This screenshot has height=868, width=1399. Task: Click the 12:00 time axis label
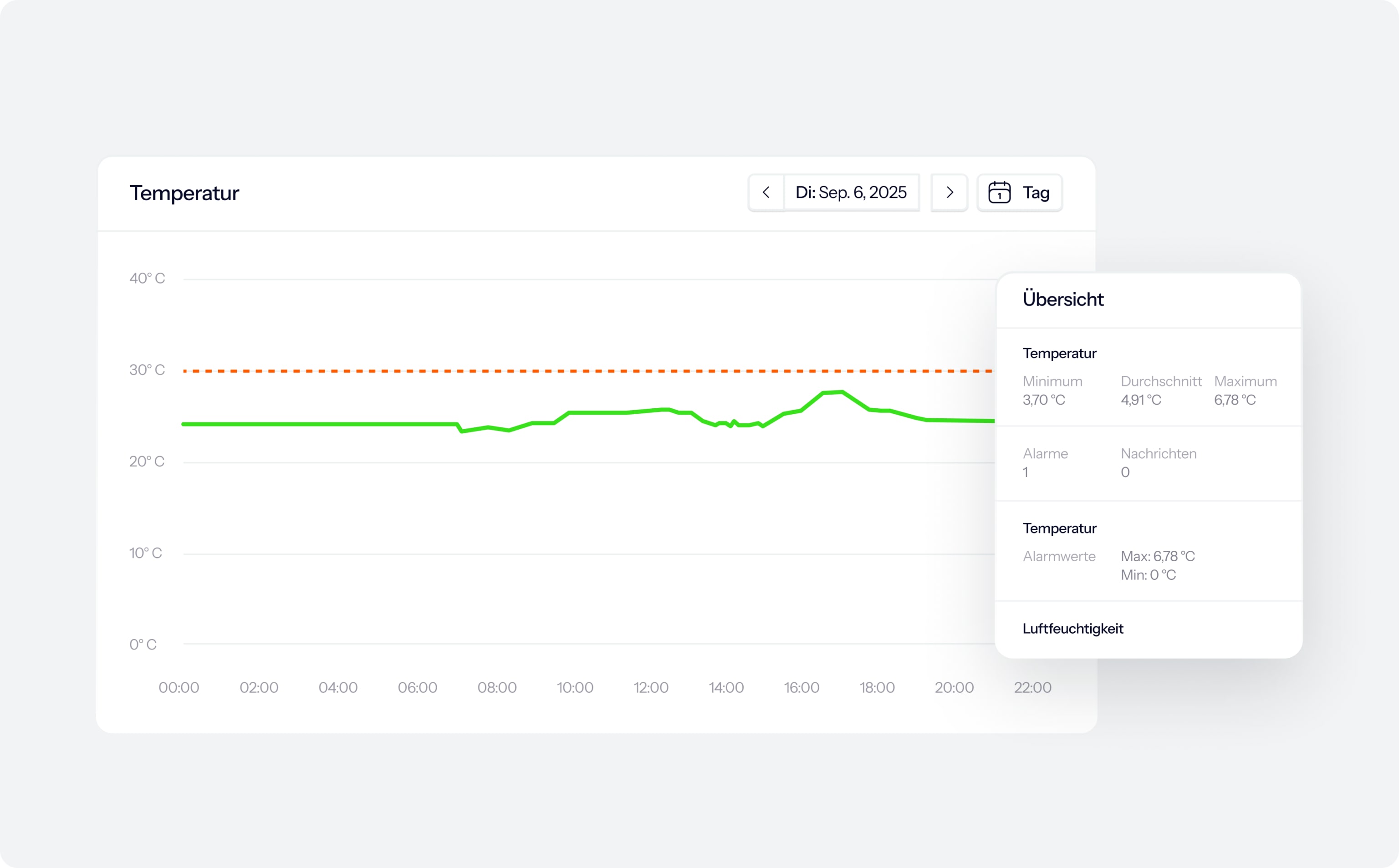click(651, 687)
